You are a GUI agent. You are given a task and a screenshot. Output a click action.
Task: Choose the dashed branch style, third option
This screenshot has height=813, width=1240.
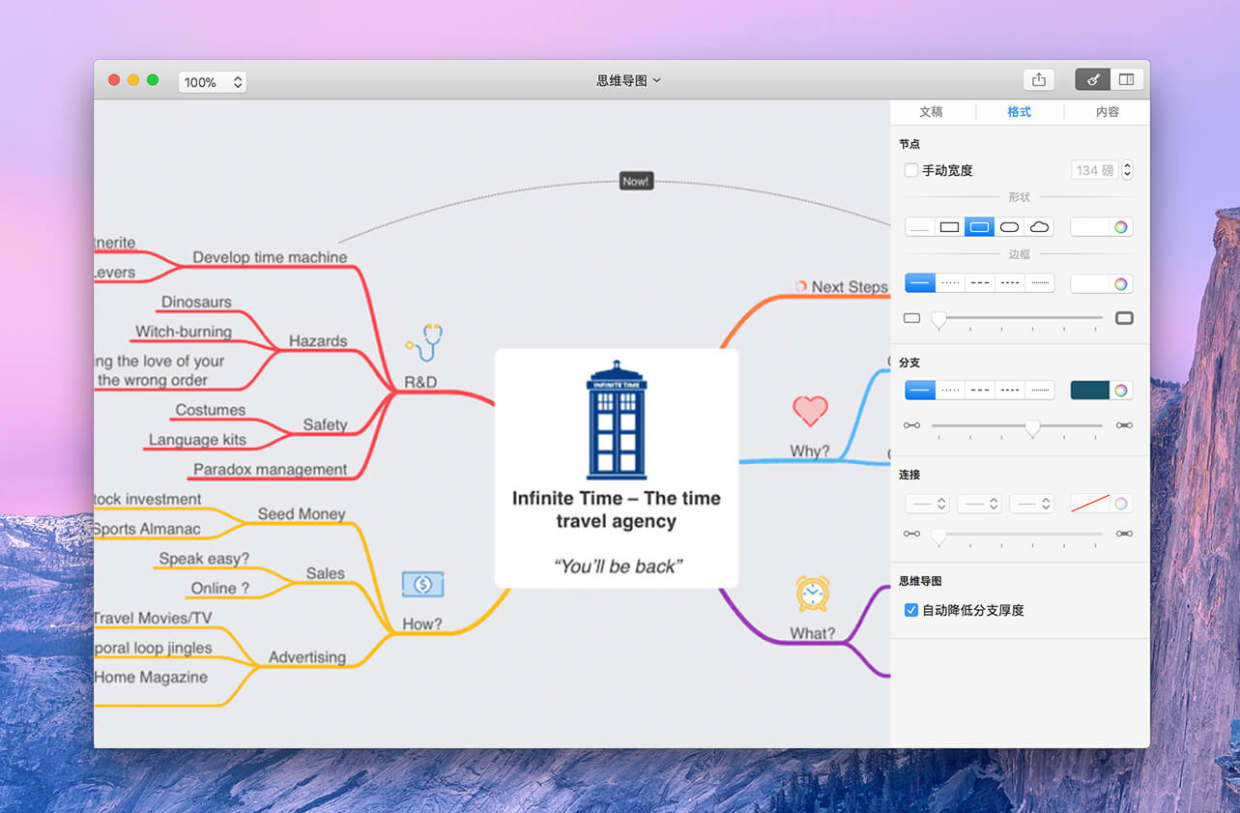pos(980,390)
